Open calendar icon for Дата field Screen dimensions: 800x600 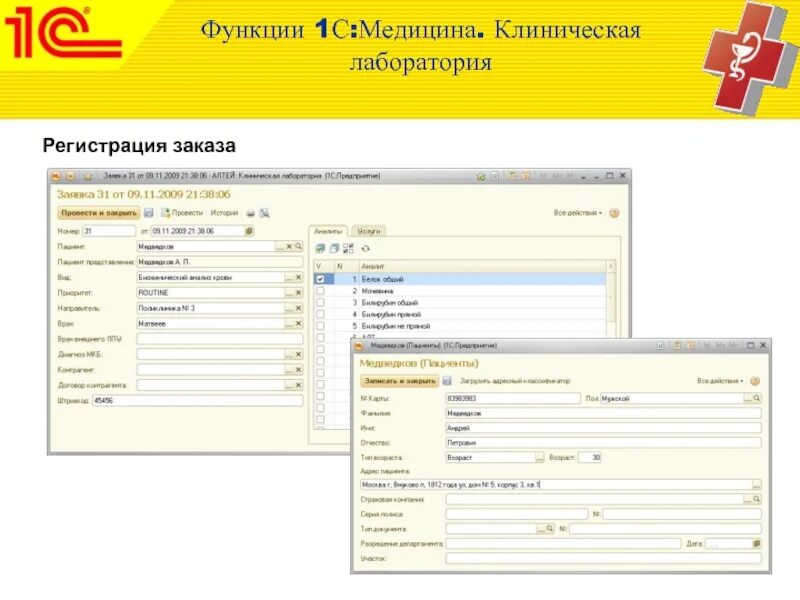[756, 544]
